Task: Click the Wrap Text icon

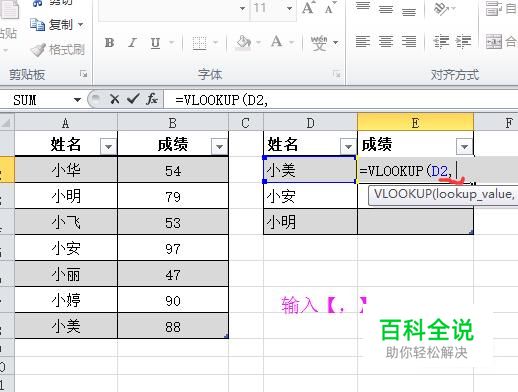Action: (x=494, y=9)
